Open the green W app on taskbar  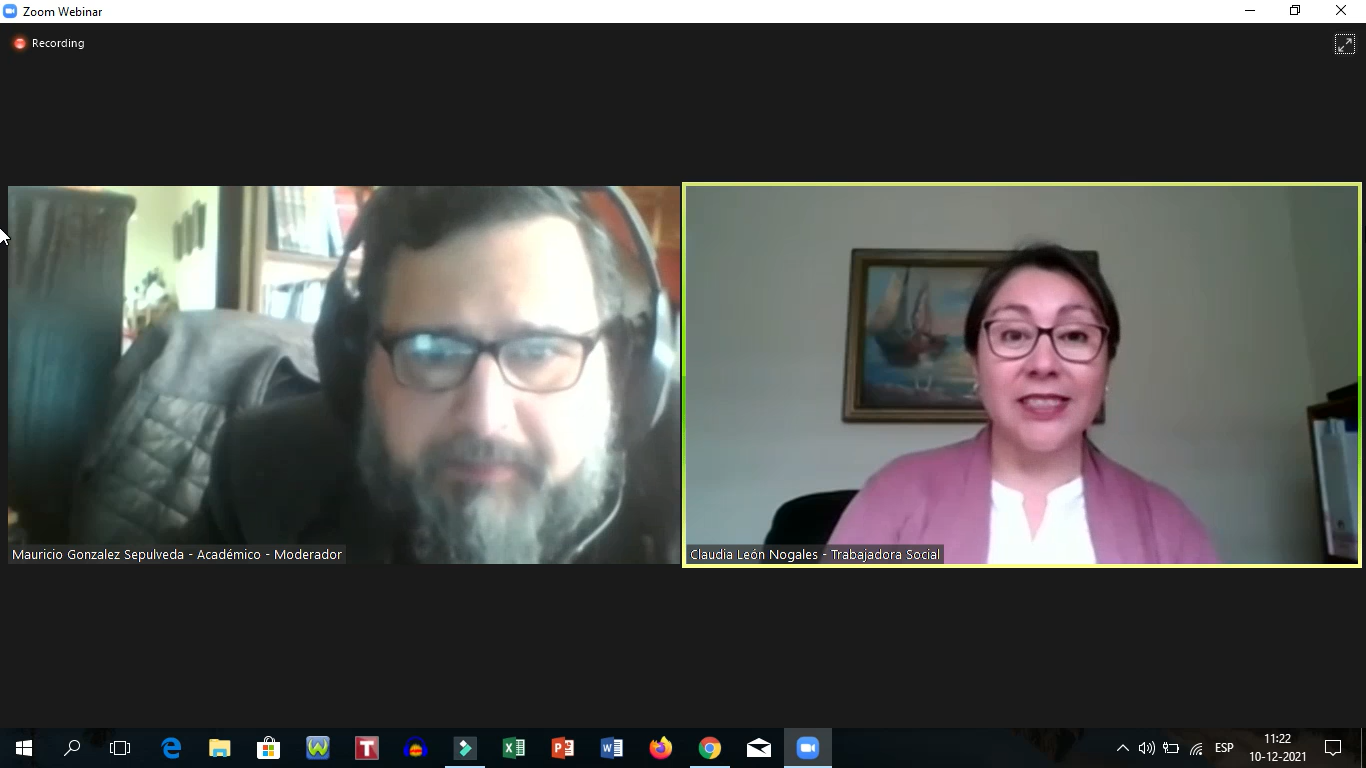318,748
